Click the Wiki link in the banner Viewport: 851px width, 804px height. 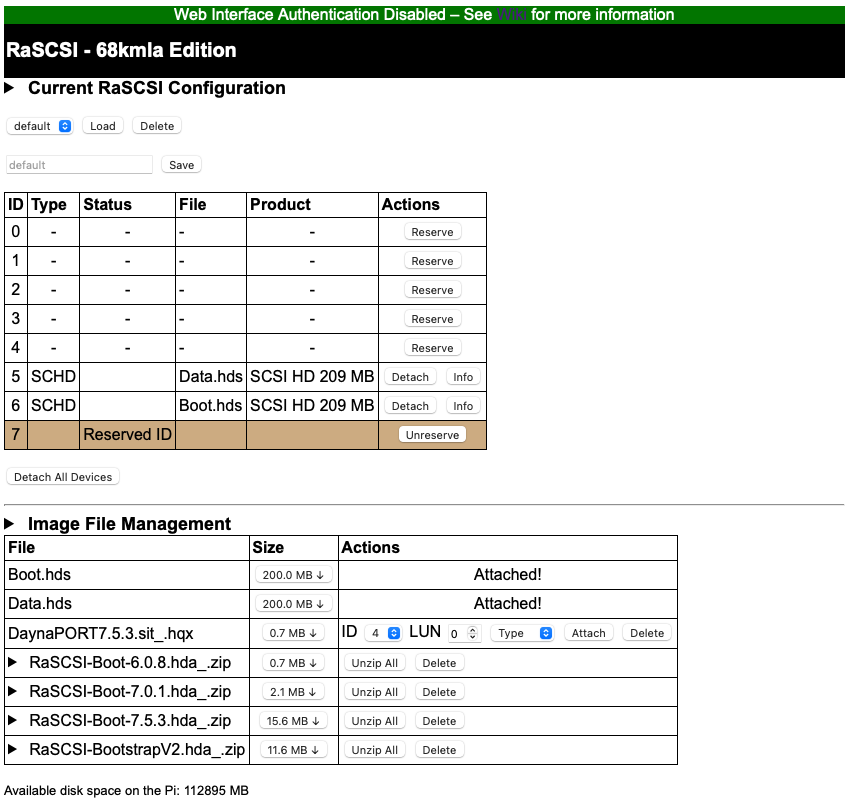[510, 15]
